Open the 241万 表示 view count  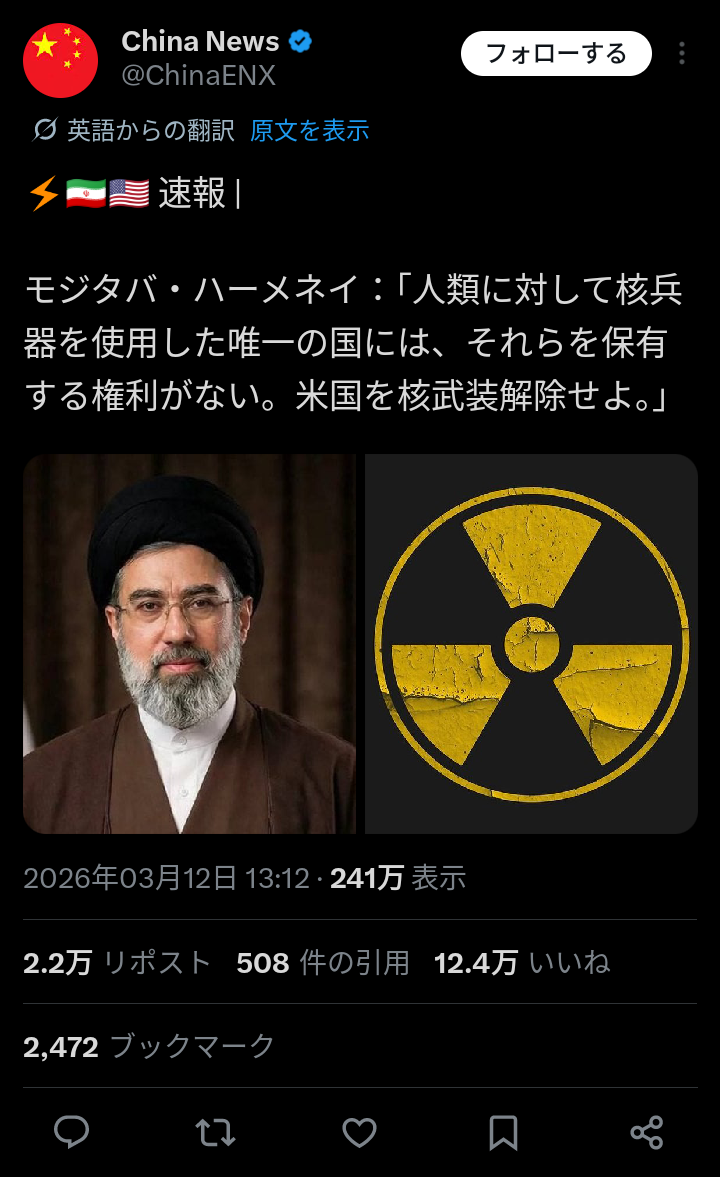(x=398, y=877)
